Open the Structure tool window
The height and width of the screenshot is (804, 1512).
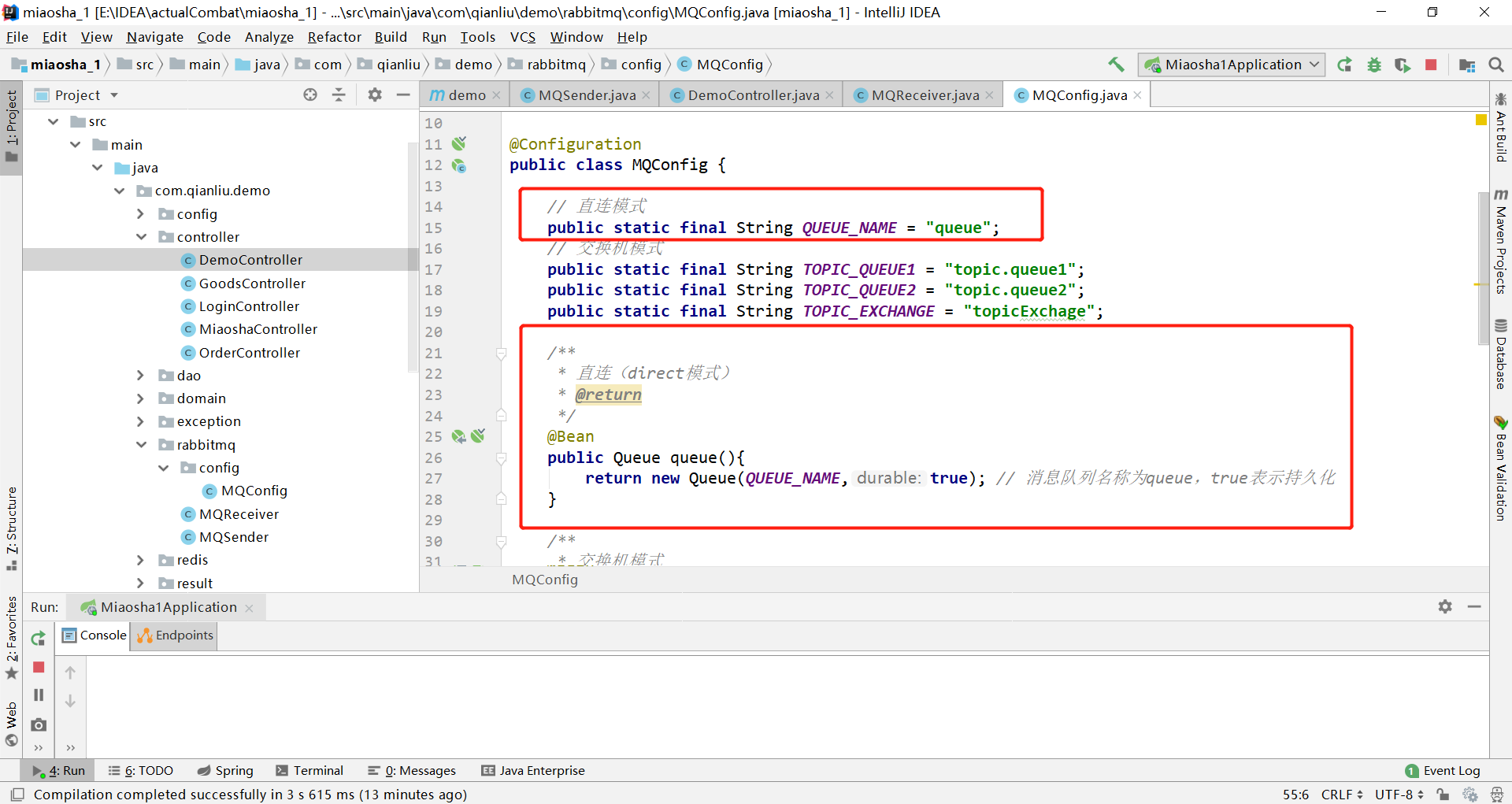click(x=12, y=529)
